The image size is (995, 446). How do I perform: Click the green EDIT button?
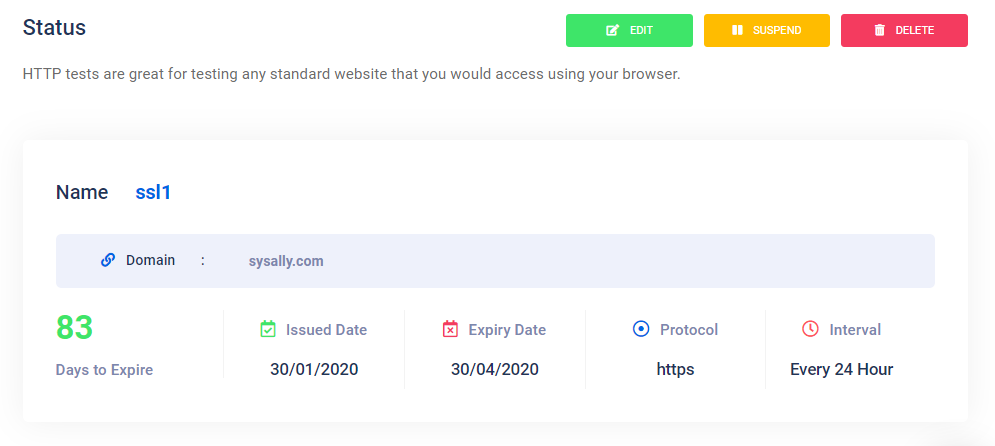click(629, 30)
